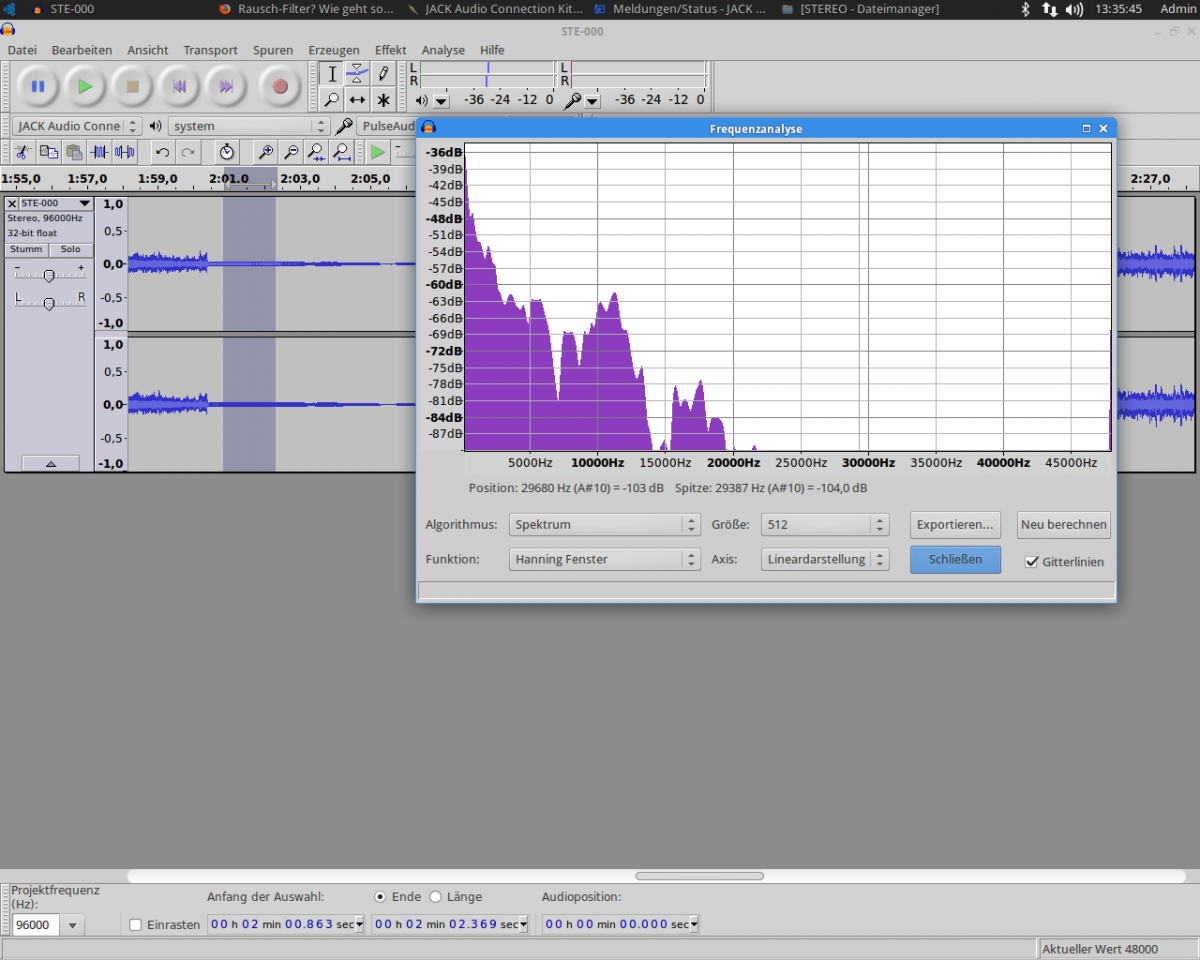The height and width of the screenshot is (960, 1200).
Task: Click the system tray volume icon
Action: point(1074,9)
